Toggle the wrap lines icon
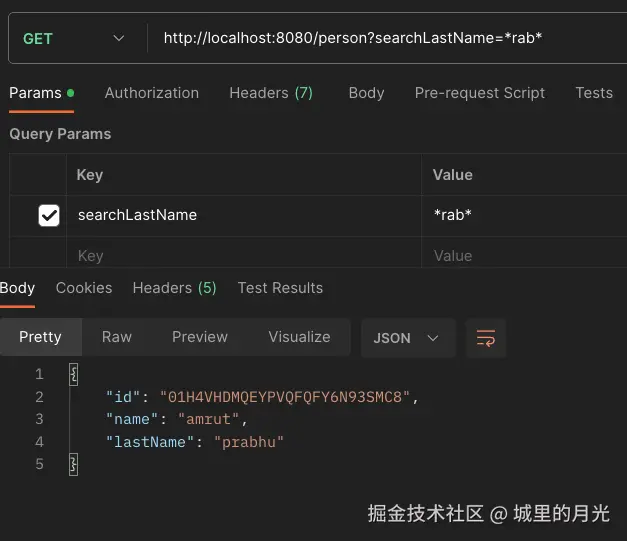The height and width of the screenshot is (541, 627). pyautogui.click(x=486, y=338)
